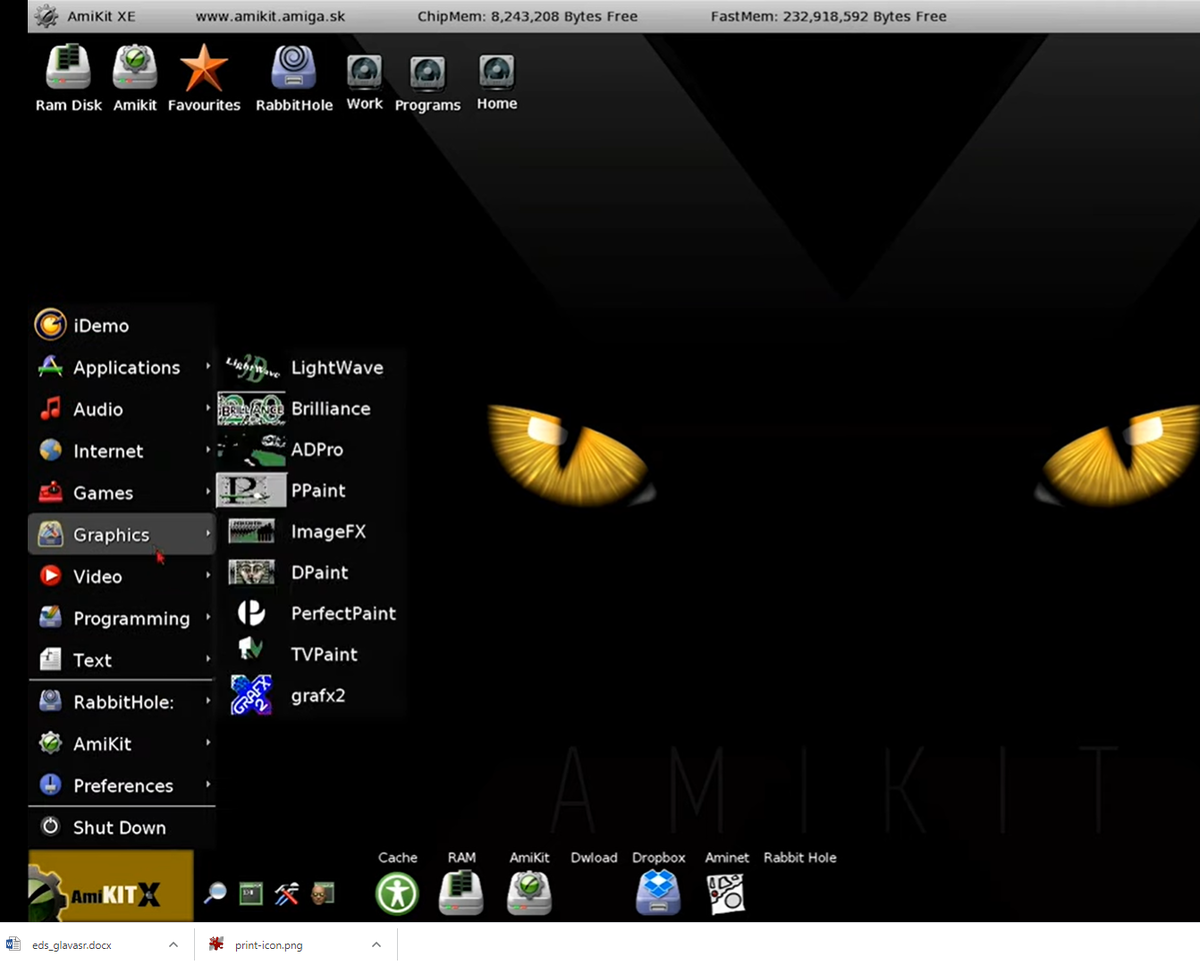Open the RabbitHole desktop drive icon
The height and width of the screenshot is (965, 1200).
(x=294, y=78)
